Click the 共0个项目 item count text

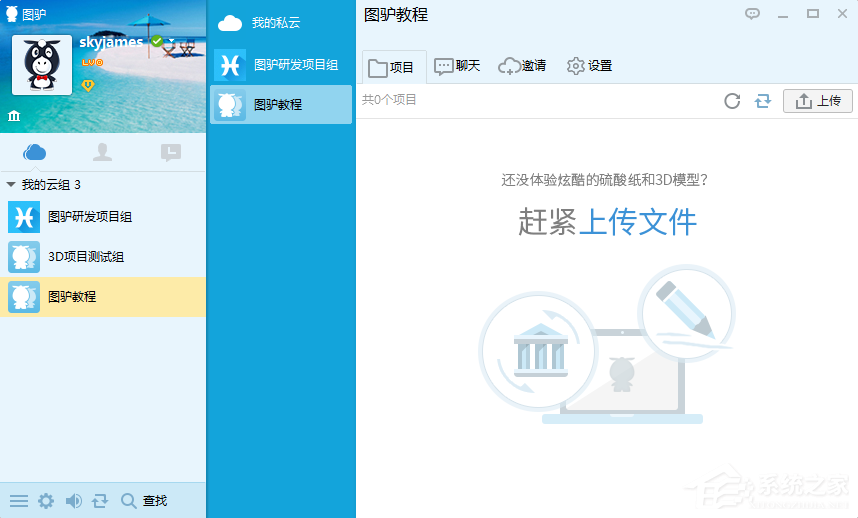click(x=389, y=100)
